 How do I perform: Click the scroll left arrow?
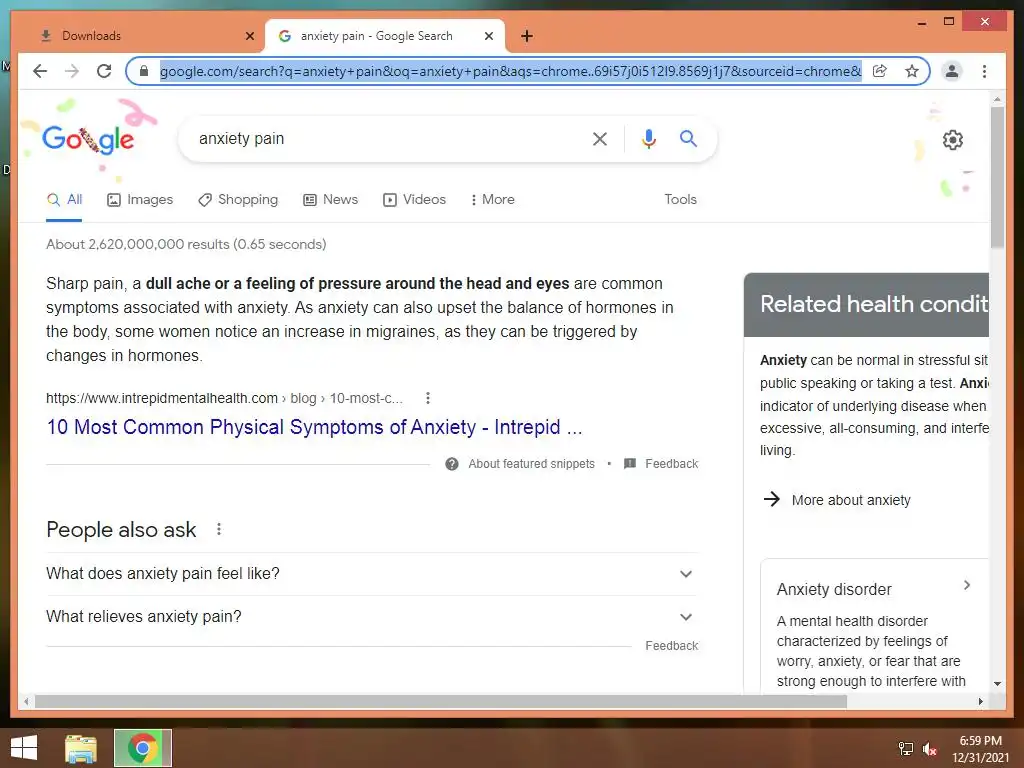click(x=26, y=701)
